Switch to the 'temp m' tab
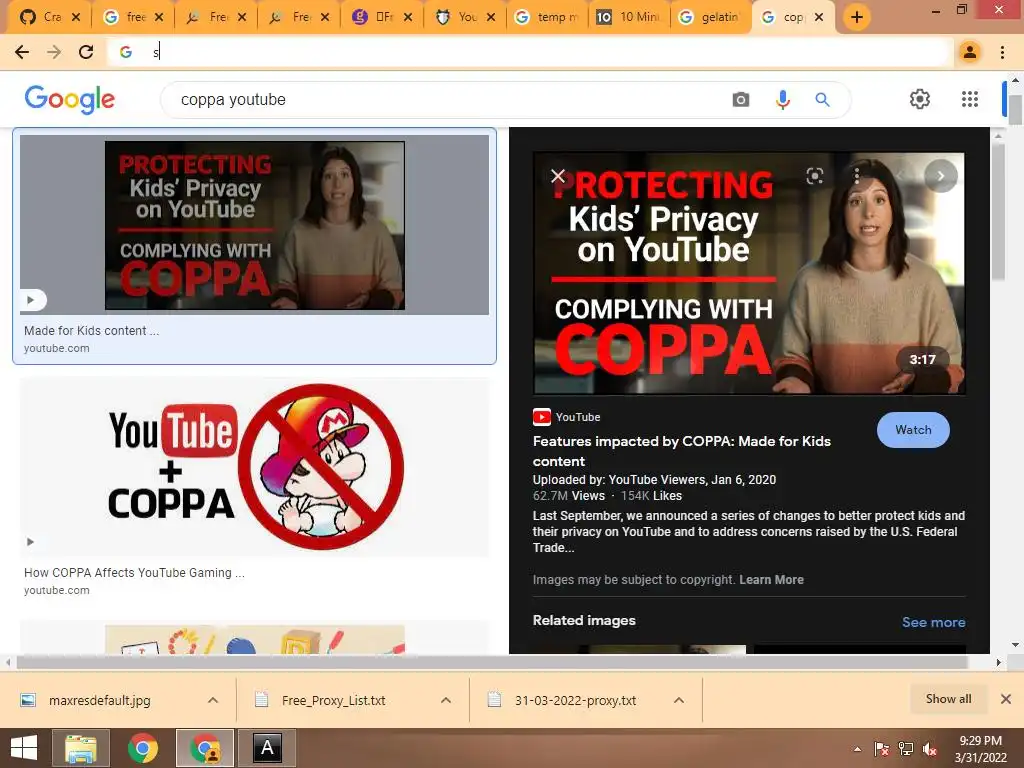Image resolution: width=1024 pixels, height=768 pixels. pyautogui.click(x=549, y=17)
